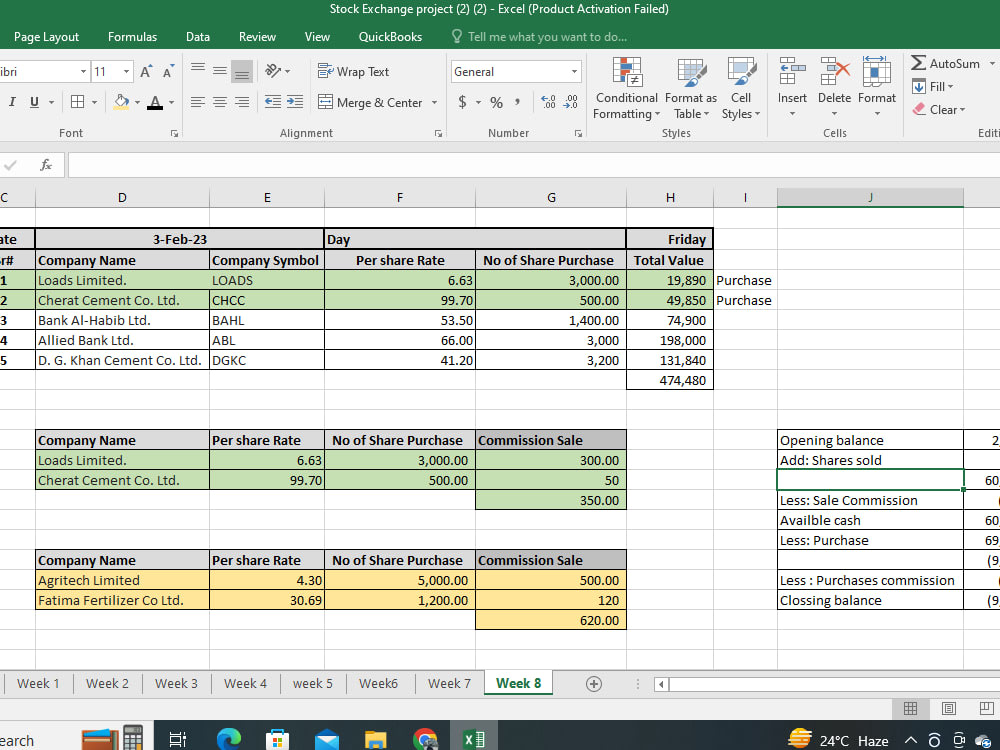
Task: Decrease font size with the small A icon
Action: [x=168, y=71]
